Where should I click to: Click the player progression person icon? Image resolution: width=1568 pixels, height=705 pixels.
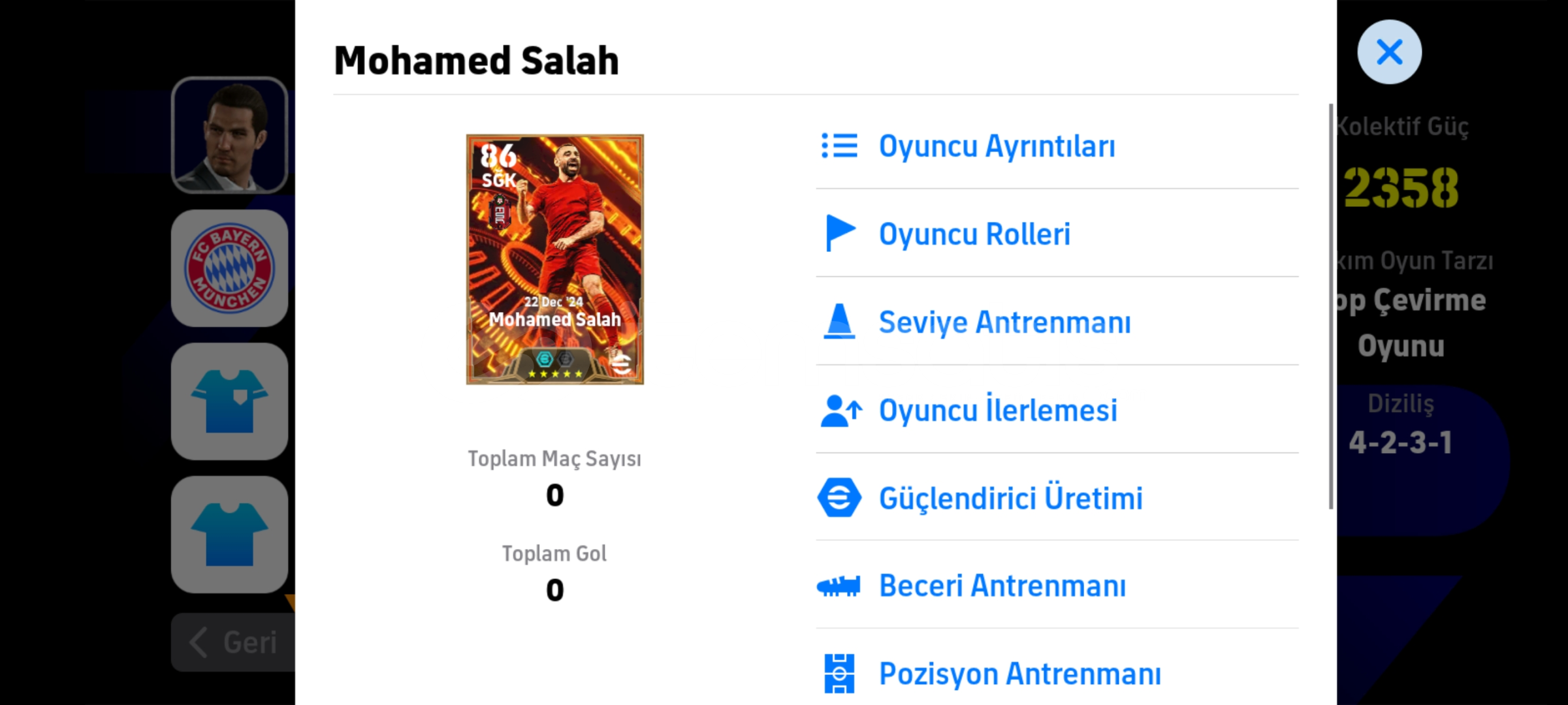coord(840,411)
